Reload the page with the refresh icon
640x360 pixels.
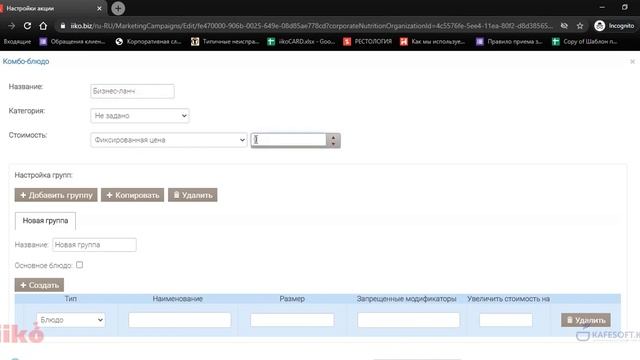tap(27, 26)
